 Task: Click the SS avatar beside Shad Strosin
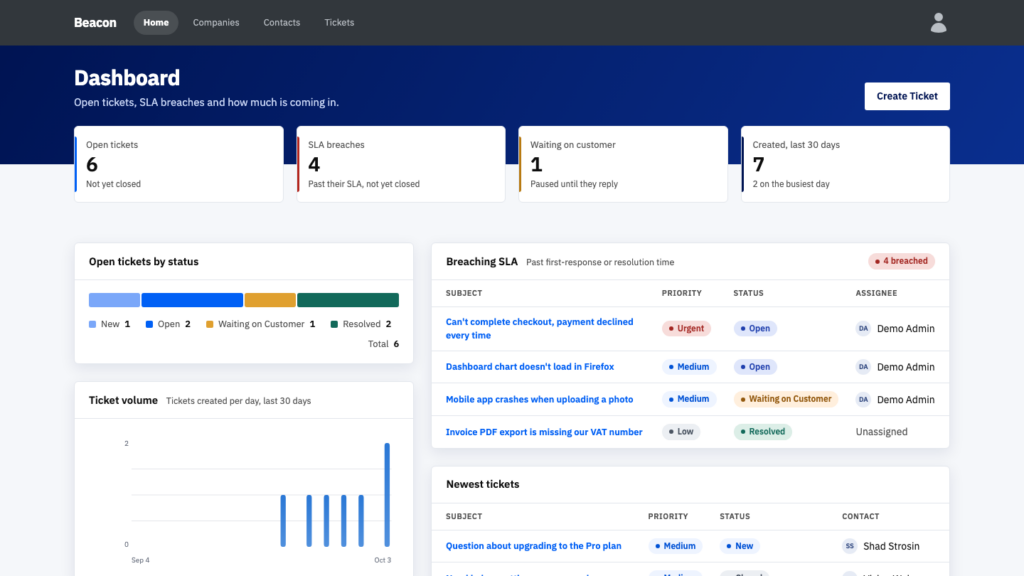[849, 546]
